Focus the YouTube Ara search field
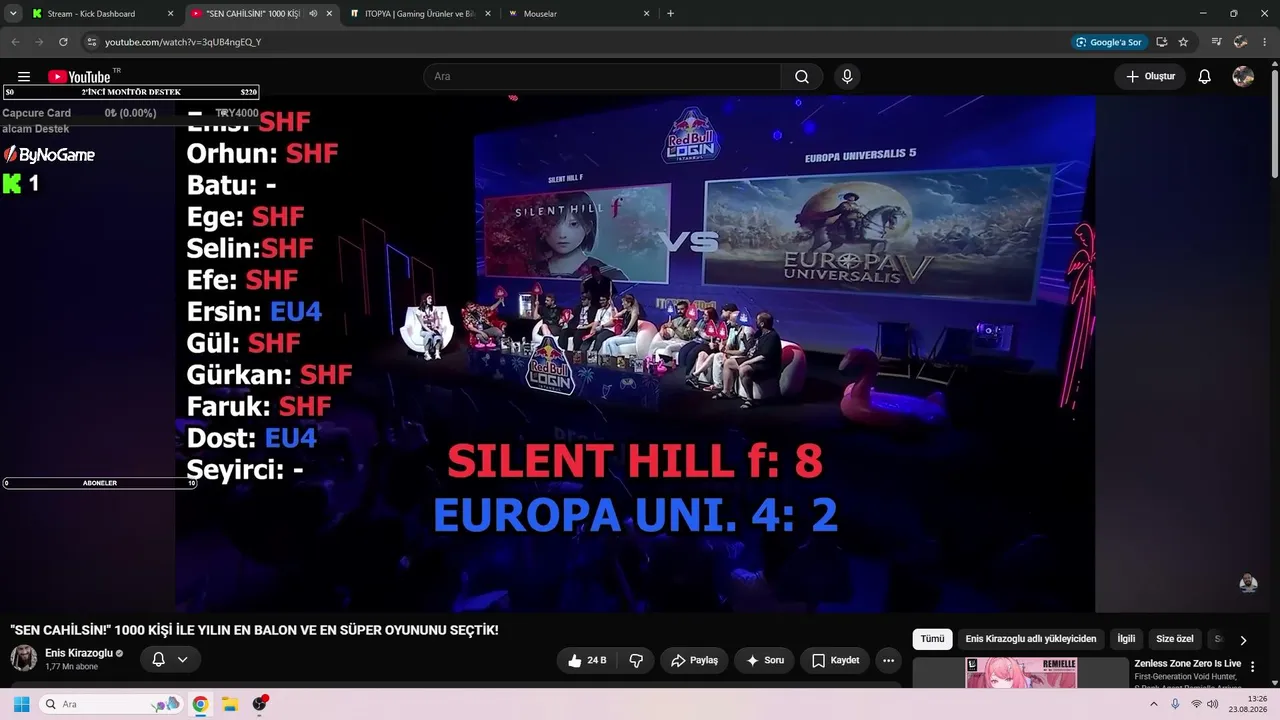The height and width of the screenshot is (720, 1280). (x=602, y=77)
